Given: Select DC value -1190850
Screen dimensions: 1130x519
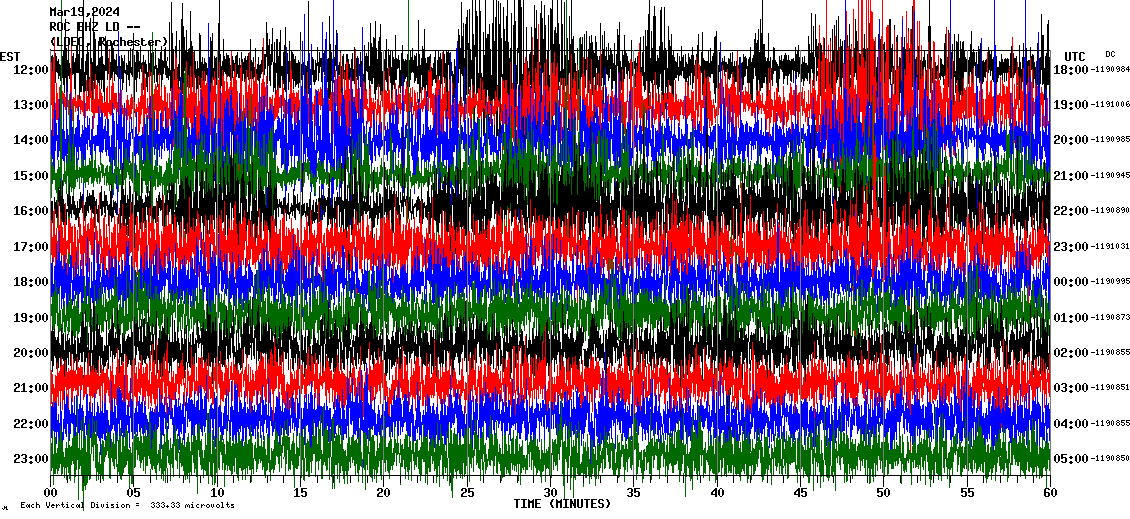Looking at the screenshot, I should 1109,458.
